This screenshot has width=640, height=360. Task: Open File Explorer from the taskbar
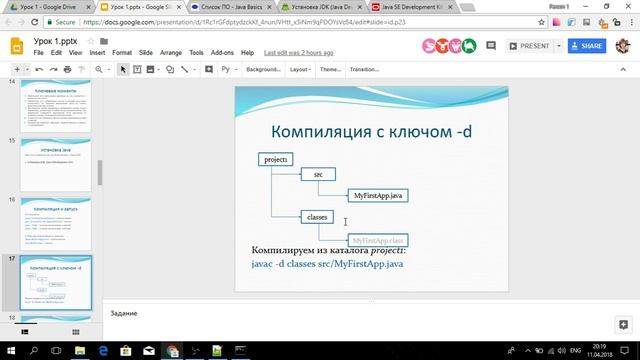tap(80, 351)
